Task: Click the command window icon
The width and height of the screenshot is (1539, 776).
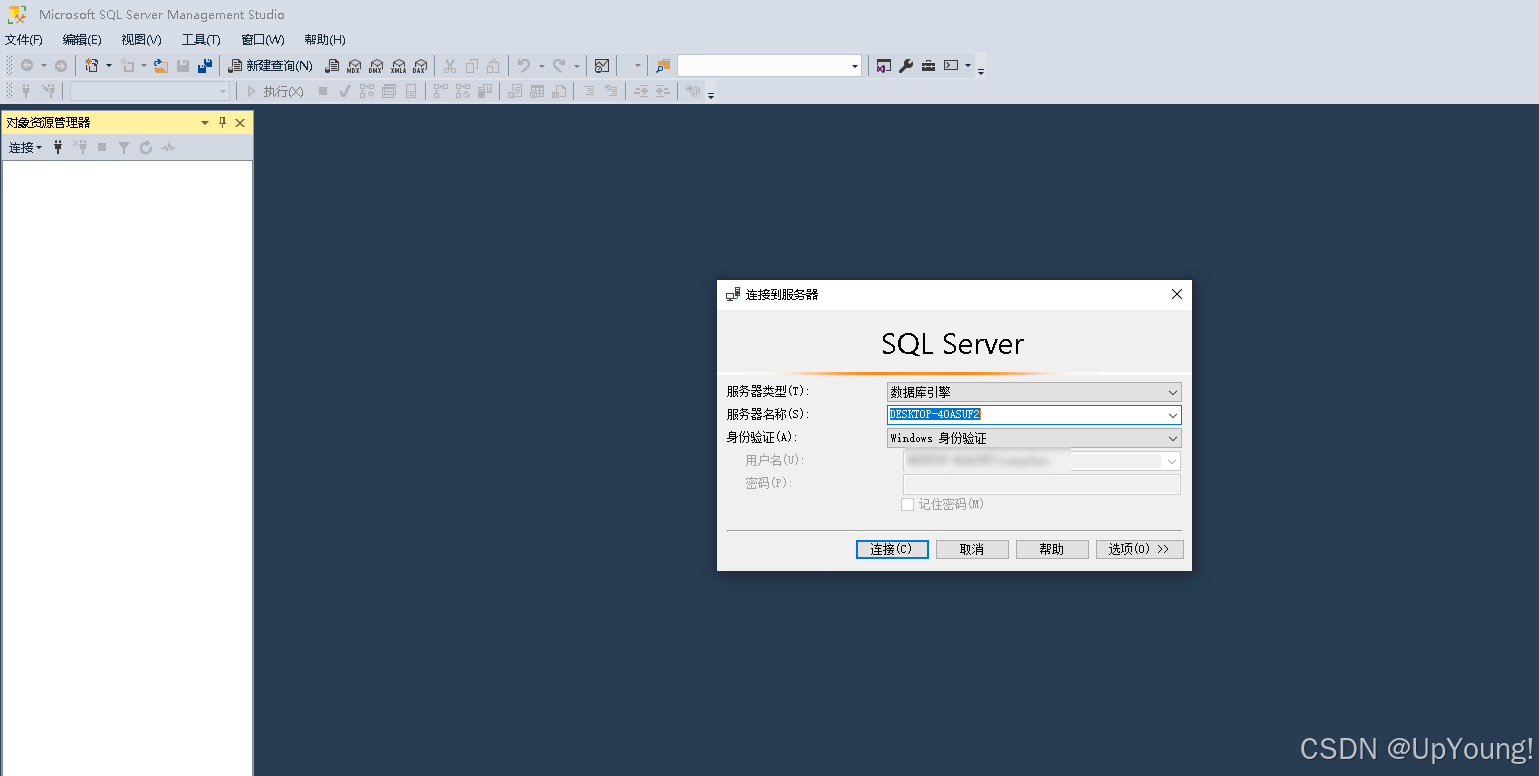Action: 951,66
